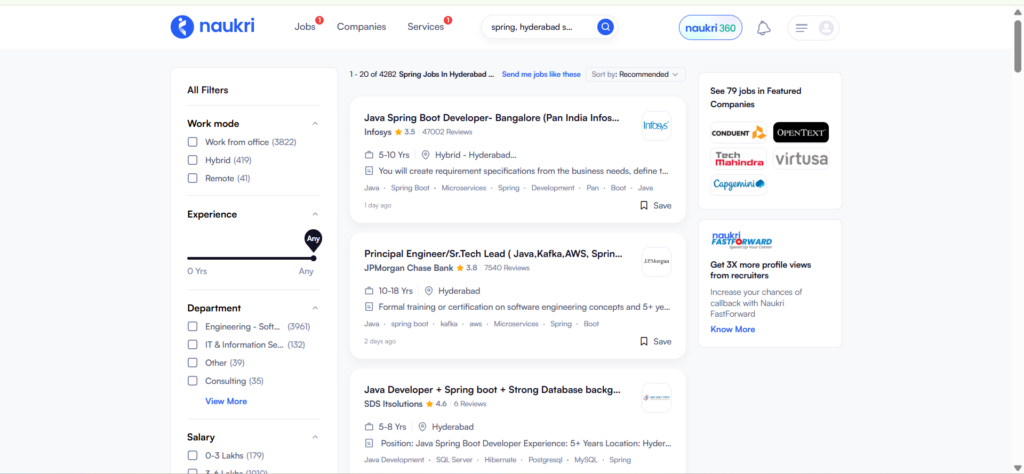Click the naukri 360 button
The image size is (1024, 474).
click(711, 28)
